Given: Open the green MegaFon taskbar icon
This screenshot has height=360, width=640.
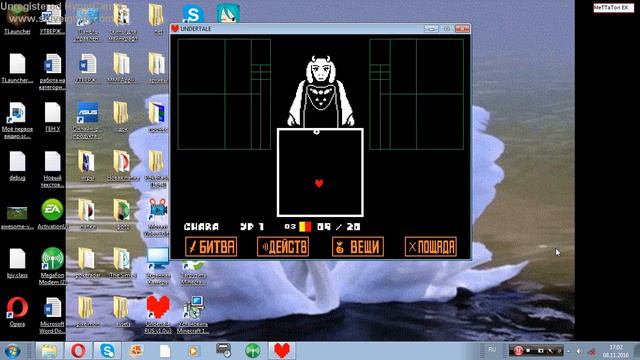Looking at the screenshot, I should pyautogui.click(x=253, y=351).
